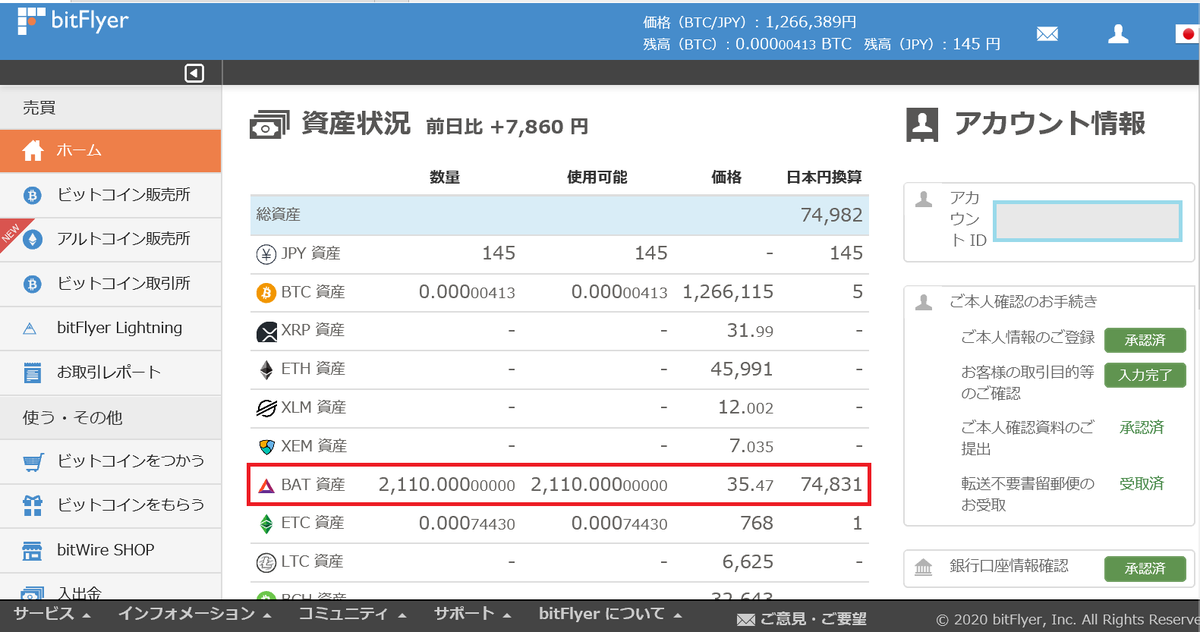The width and height of the screenshot is (1200, 632).
Task: Open ビットコイン販売所 menu item
Action: (110, 195)
